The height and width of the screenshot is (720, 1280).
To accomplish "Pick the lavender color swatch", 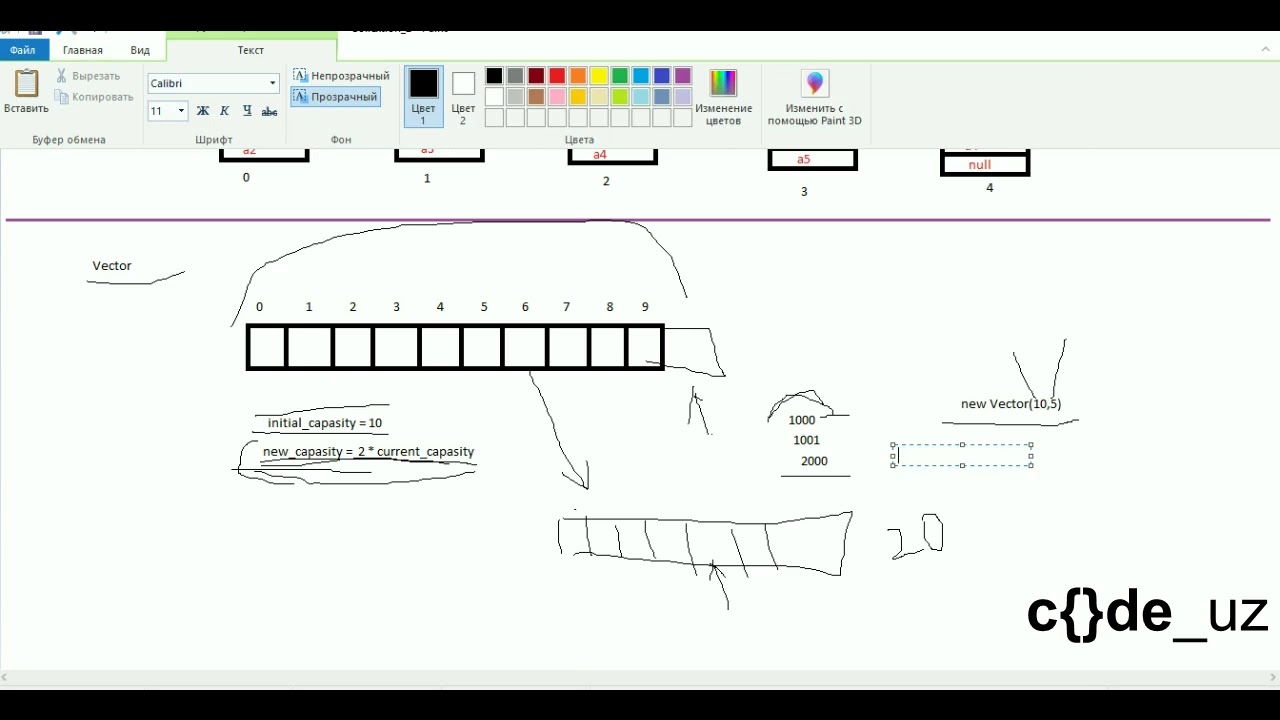I will pyautogui.click(x=683, y=97).
